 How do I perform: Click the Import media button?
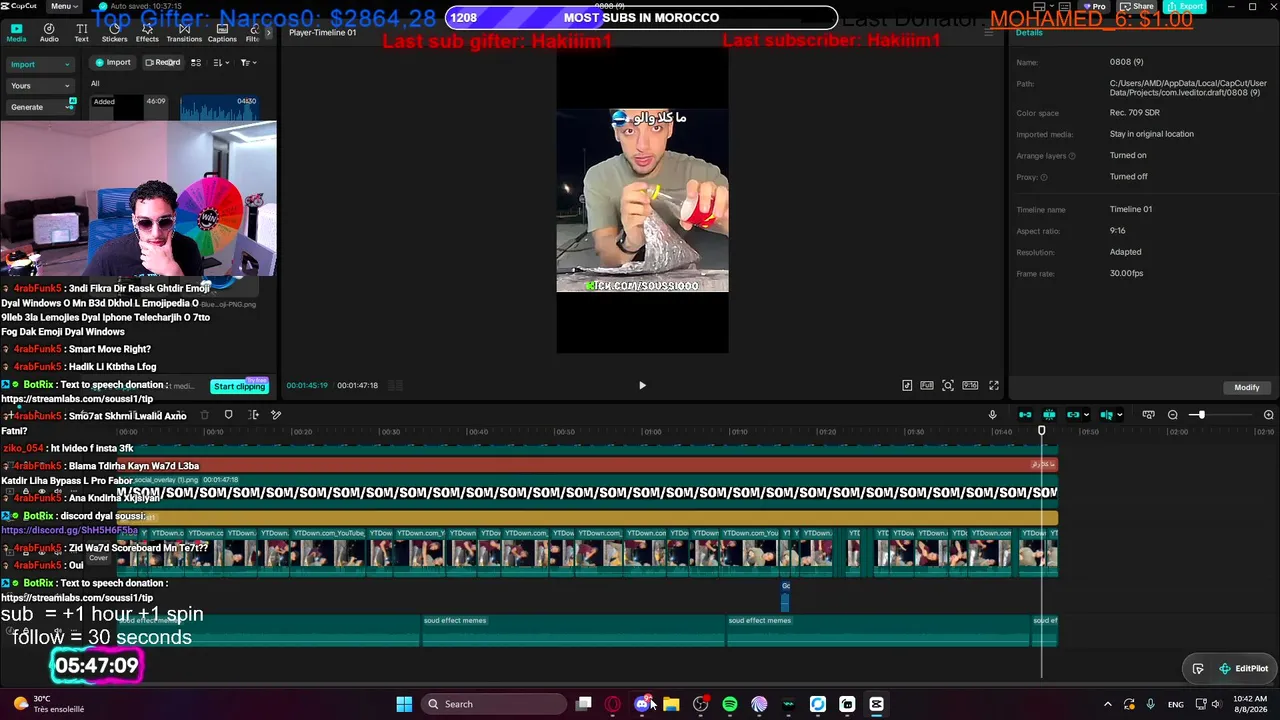tap(113, 62)
